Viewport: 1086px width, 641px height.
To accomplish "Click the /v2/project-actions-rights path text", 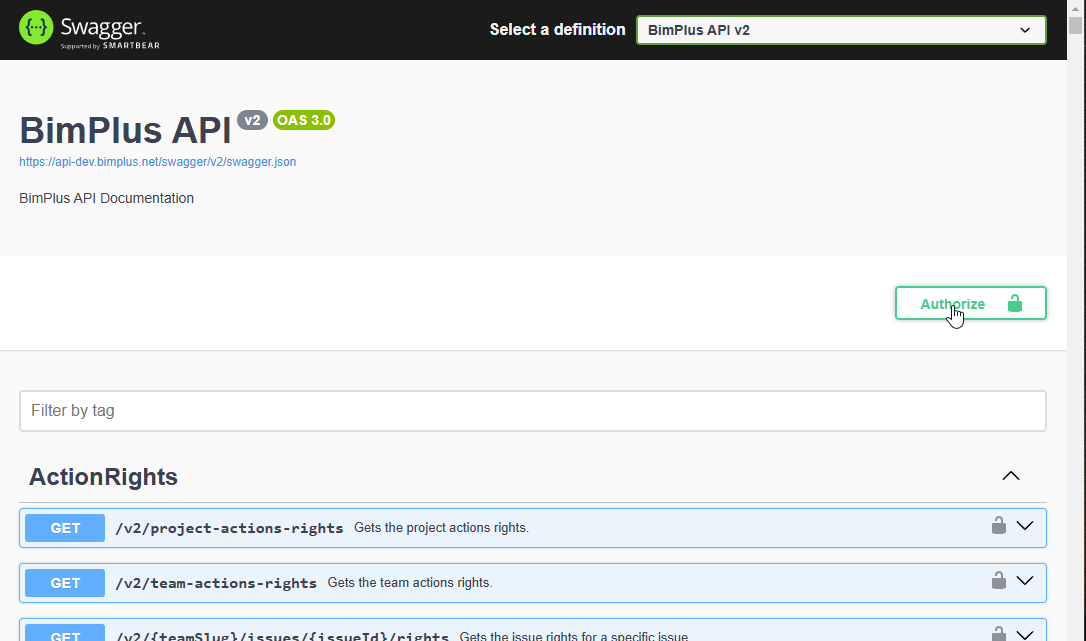I will click(x=229, y=528).
